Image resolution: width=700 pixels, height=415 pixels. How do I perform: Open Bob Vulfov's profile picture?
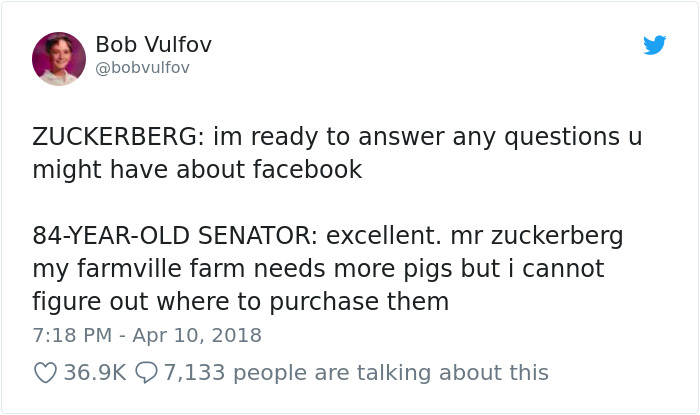tap(59, 59)
